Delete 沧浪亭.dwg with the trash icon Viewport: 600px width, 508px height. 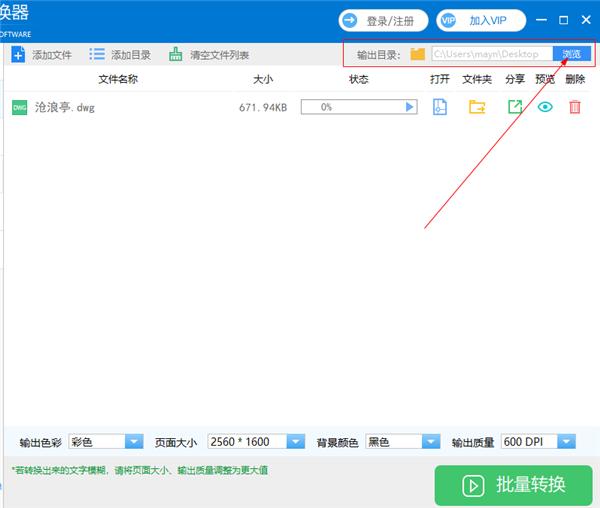click(x=575, y=107)
